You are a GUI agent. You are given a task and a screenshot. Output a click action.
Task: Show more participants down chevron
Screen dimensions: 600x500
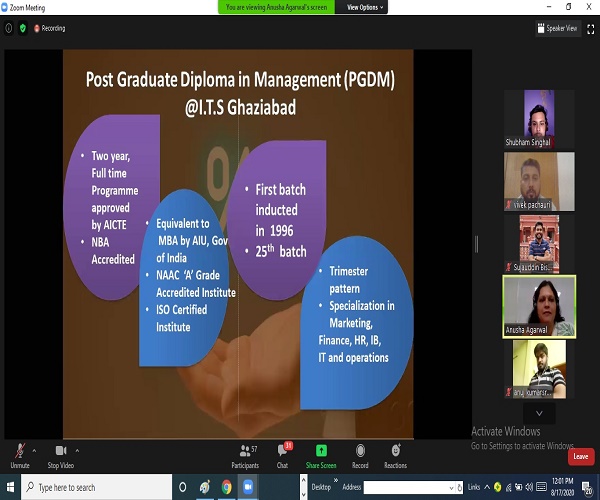539,413
